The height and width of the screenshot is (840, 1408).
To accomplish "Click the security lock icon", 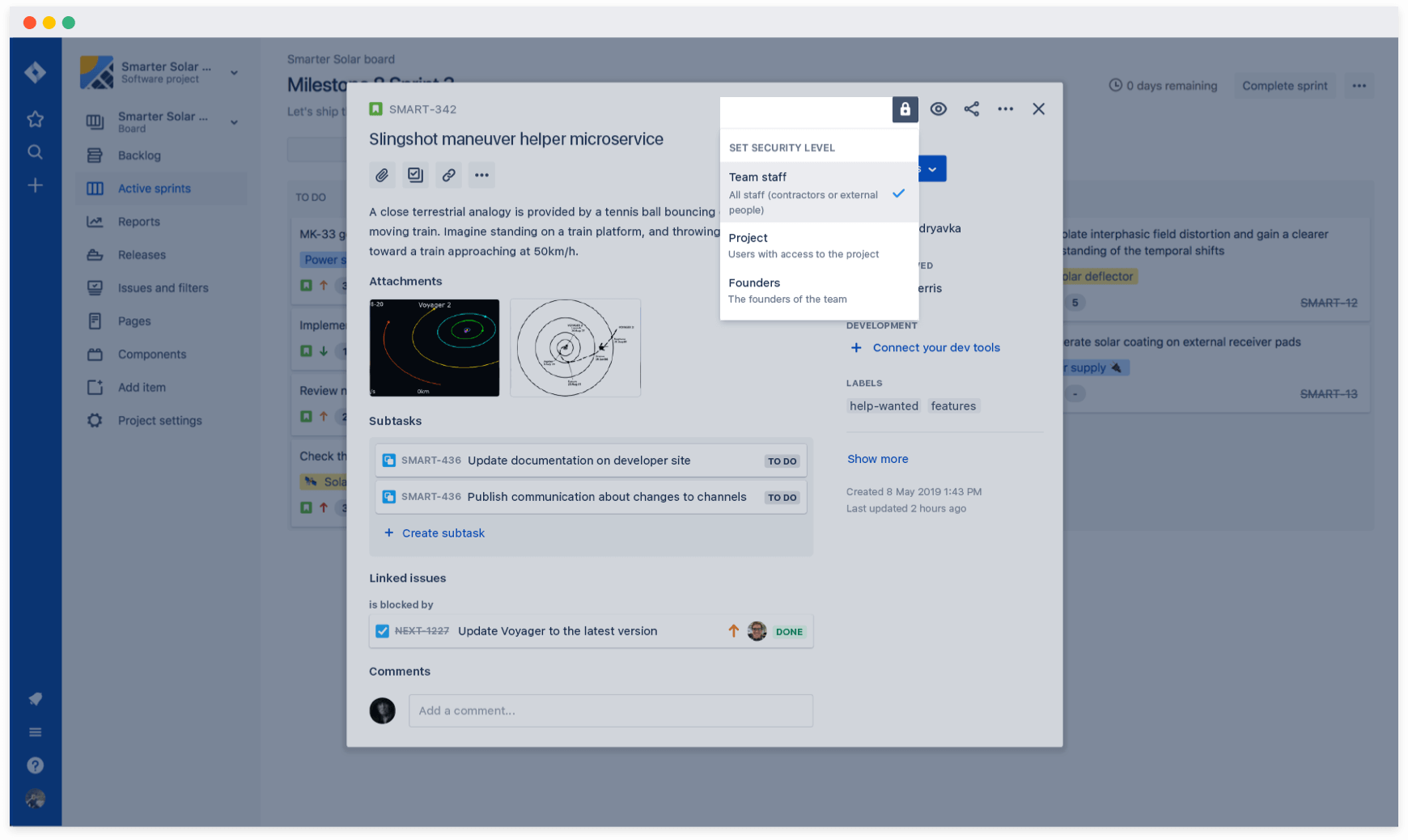I will pos(905,109).
